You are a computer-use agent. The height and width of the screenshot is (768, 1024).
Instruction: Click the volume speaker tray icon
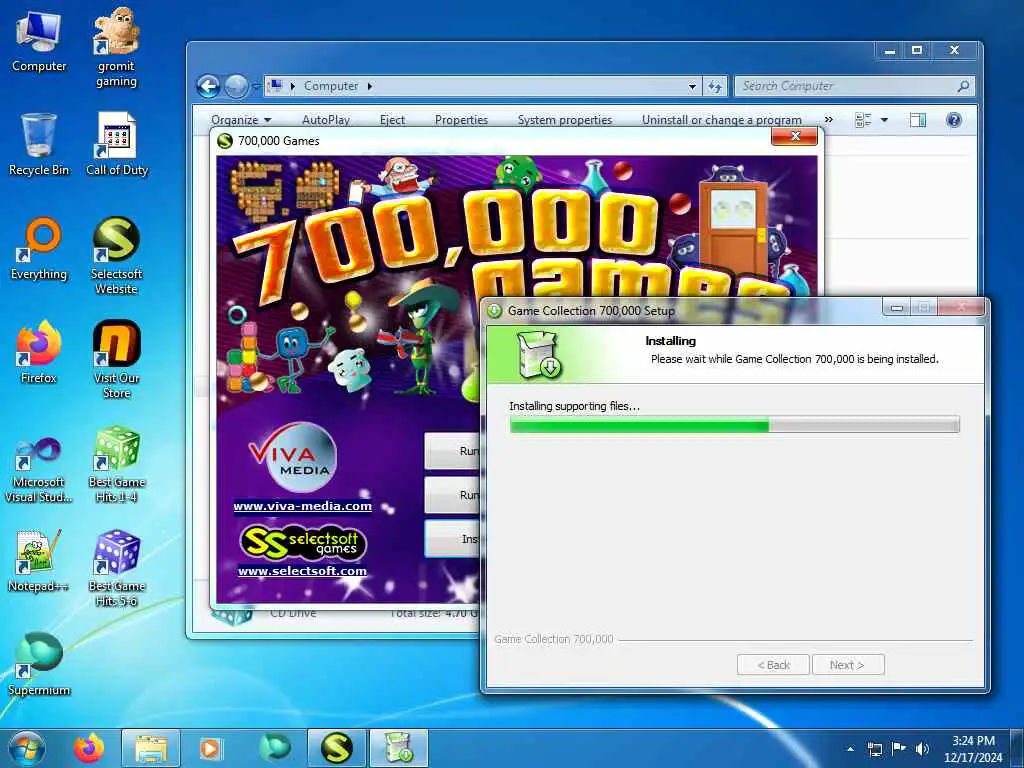(x=922, y=749)
